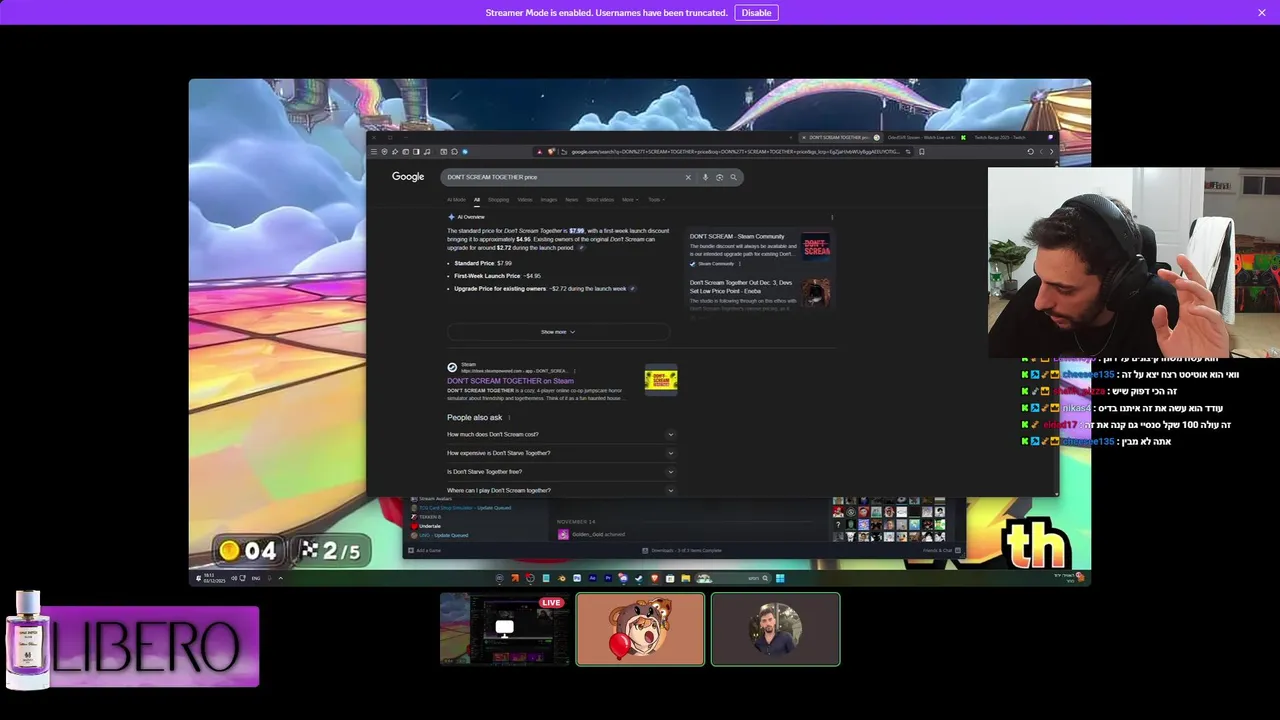Open File Explorer from the shared taskbar
This screenshot has width=1280, height=720.
pos(686,578)
